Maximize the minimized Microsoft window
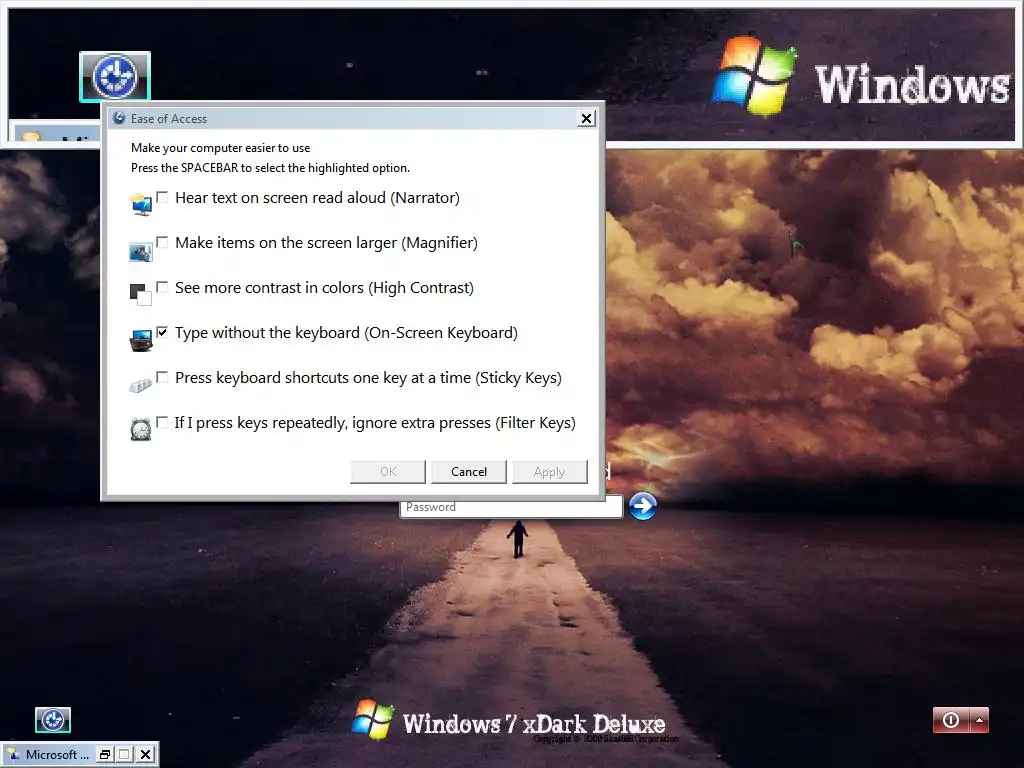The height and width of the screenshot is (768, 1024). tap(125, 755)
